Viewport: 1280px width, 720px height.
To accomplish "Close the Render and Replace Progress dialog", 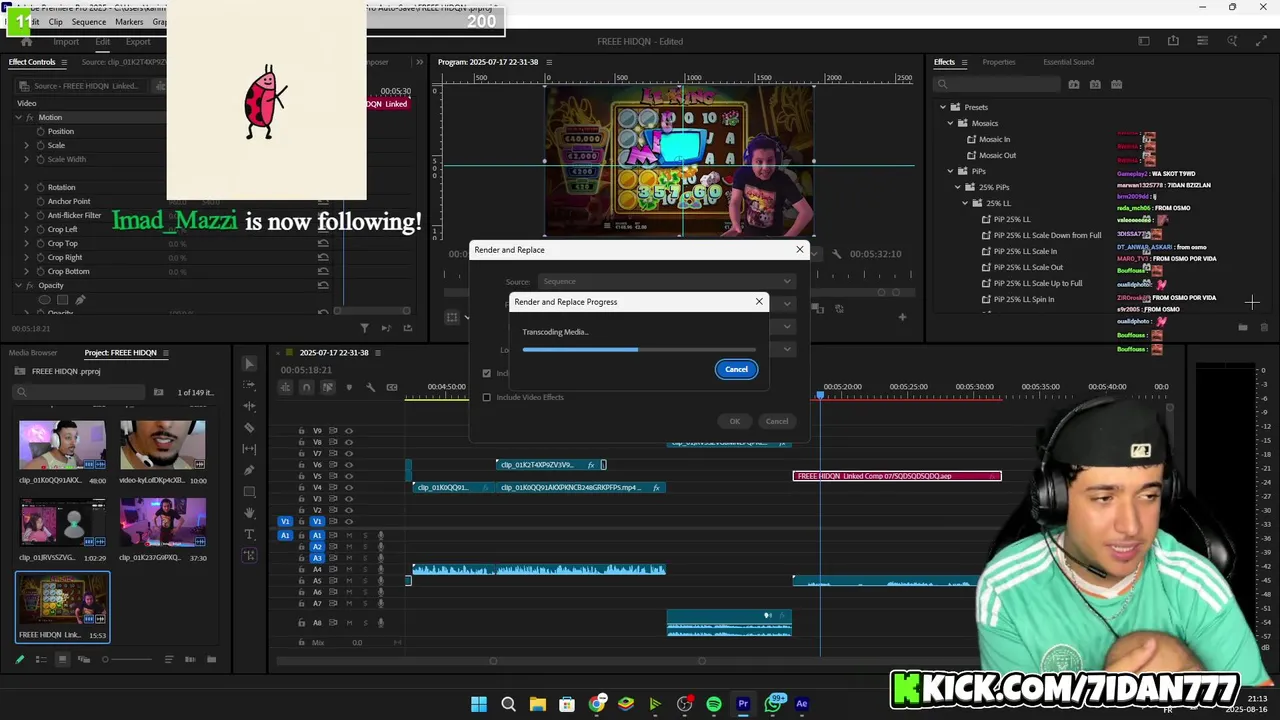I will pos(759,301).
